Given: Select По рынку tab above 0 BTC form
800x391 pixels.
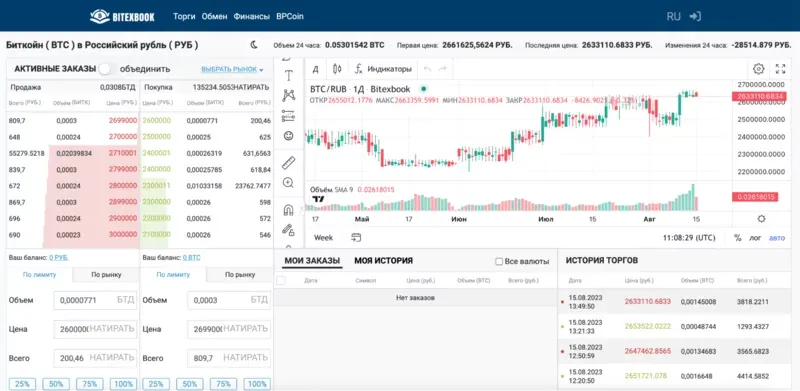Looking at the screenshot, I should click(240, 275).
